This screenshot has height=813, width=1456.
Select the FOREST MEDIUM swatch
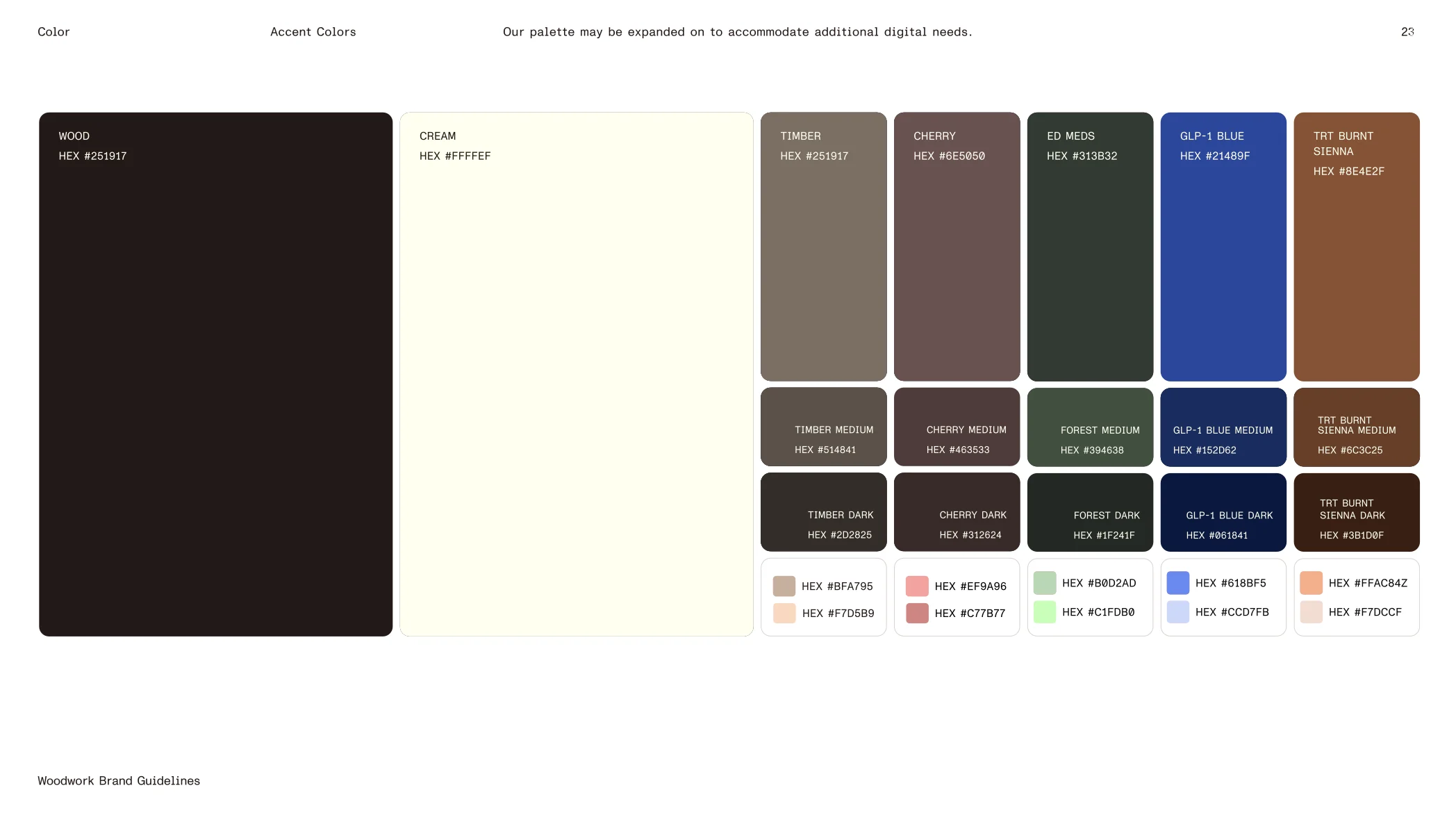1090,427
